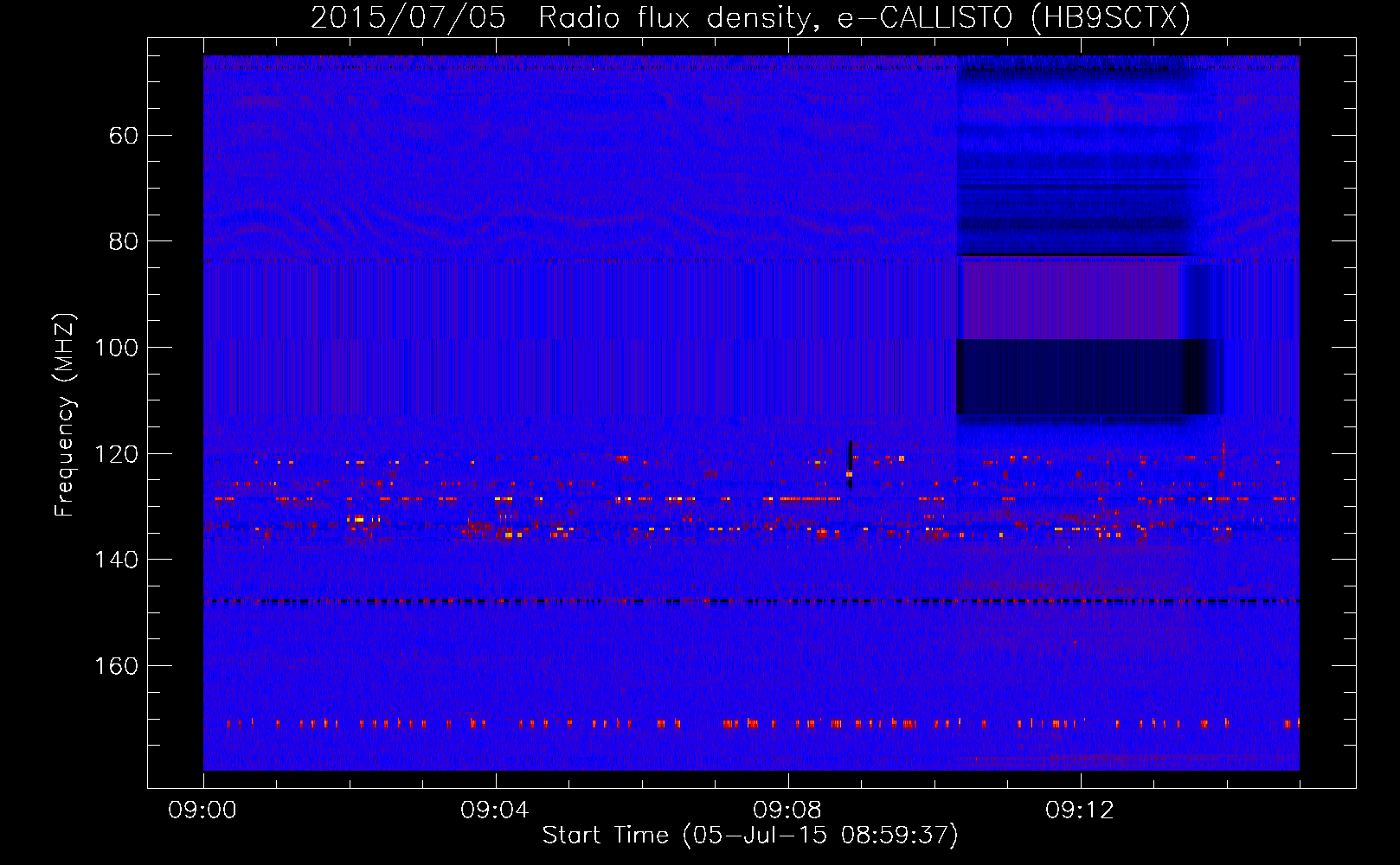Click the frequency tick label 100
The image size is (1400, 865).
[x=117, y=348]
